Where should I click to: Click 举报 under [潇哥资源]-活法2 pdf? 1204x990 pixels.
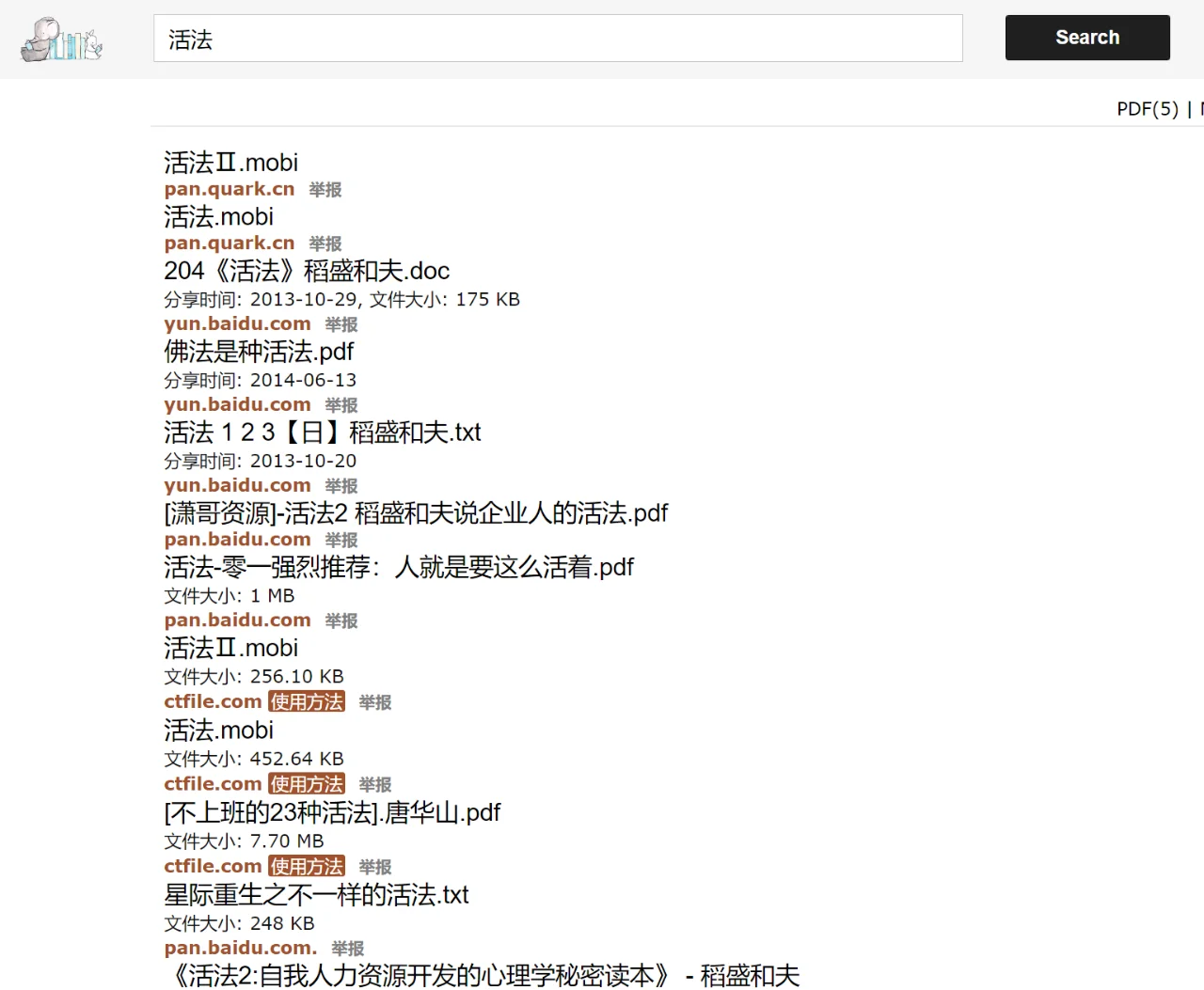(x=341, y=541)
